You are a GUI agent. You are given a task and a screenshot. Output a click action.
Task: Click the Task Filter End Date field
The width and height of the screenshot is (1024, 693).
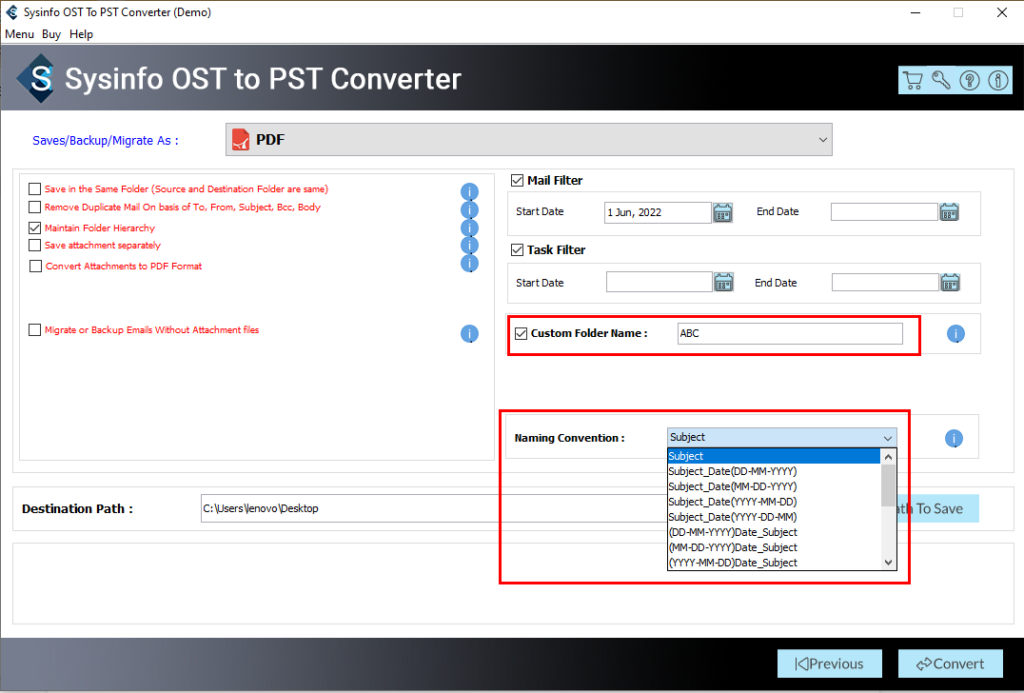tap(886, 282)
